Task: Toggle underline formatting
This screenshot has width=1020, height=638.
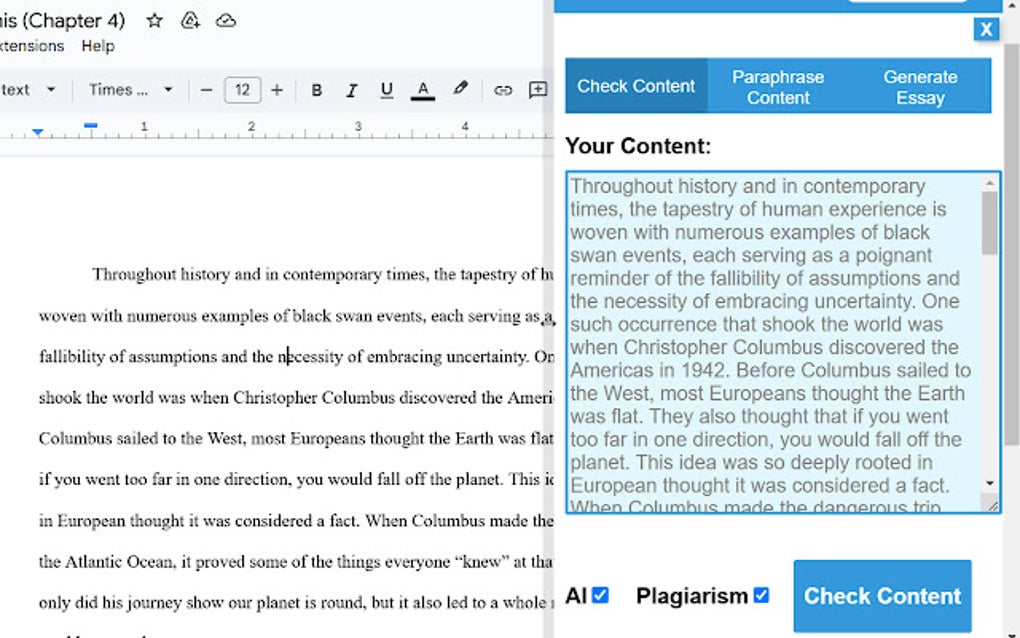Action: point(386,90)
